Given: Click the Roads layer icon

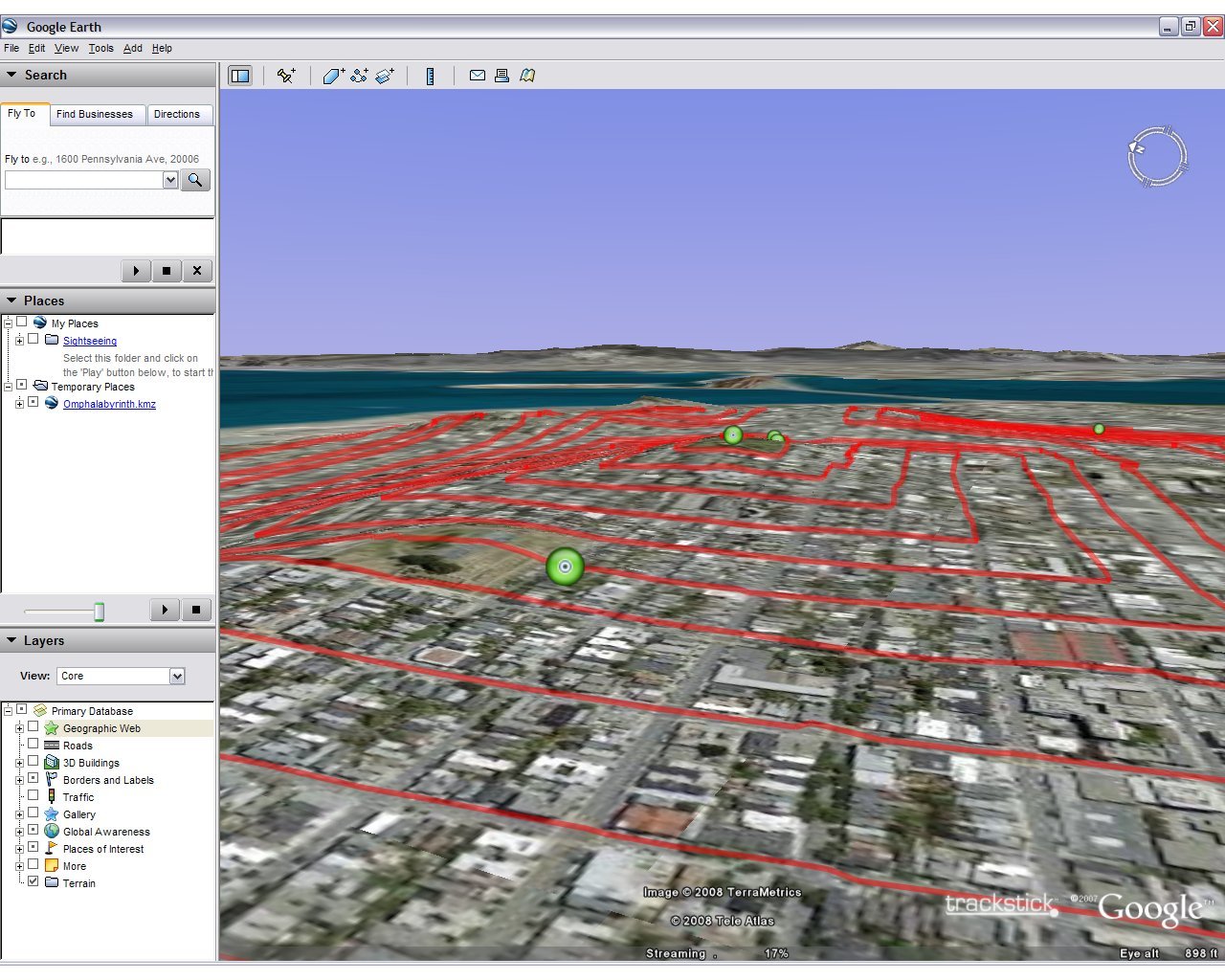Looking at the screenshot, I should (52, 746).
